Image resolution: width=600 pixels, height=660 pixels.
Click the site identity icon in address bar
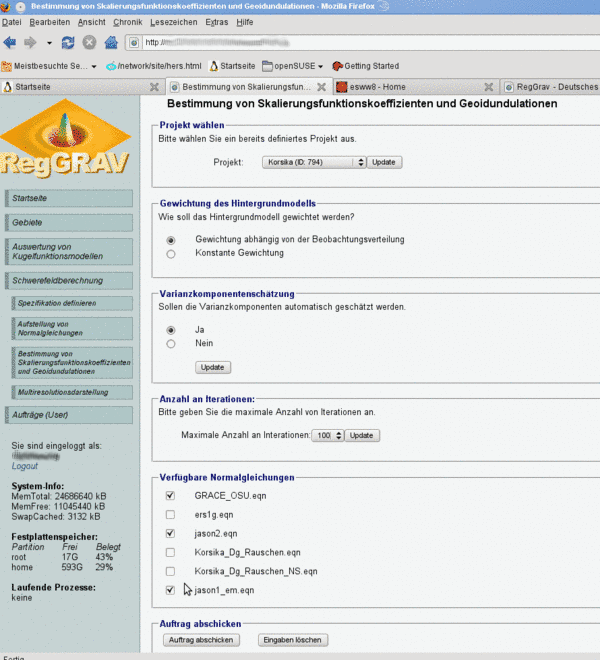coord(134,43)
